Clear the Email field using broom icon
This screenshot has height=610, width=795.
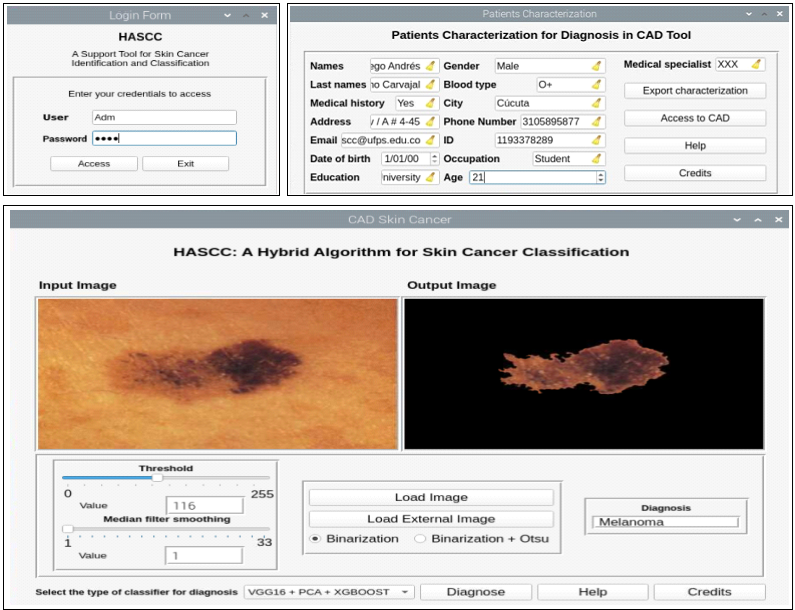(430, 140)
